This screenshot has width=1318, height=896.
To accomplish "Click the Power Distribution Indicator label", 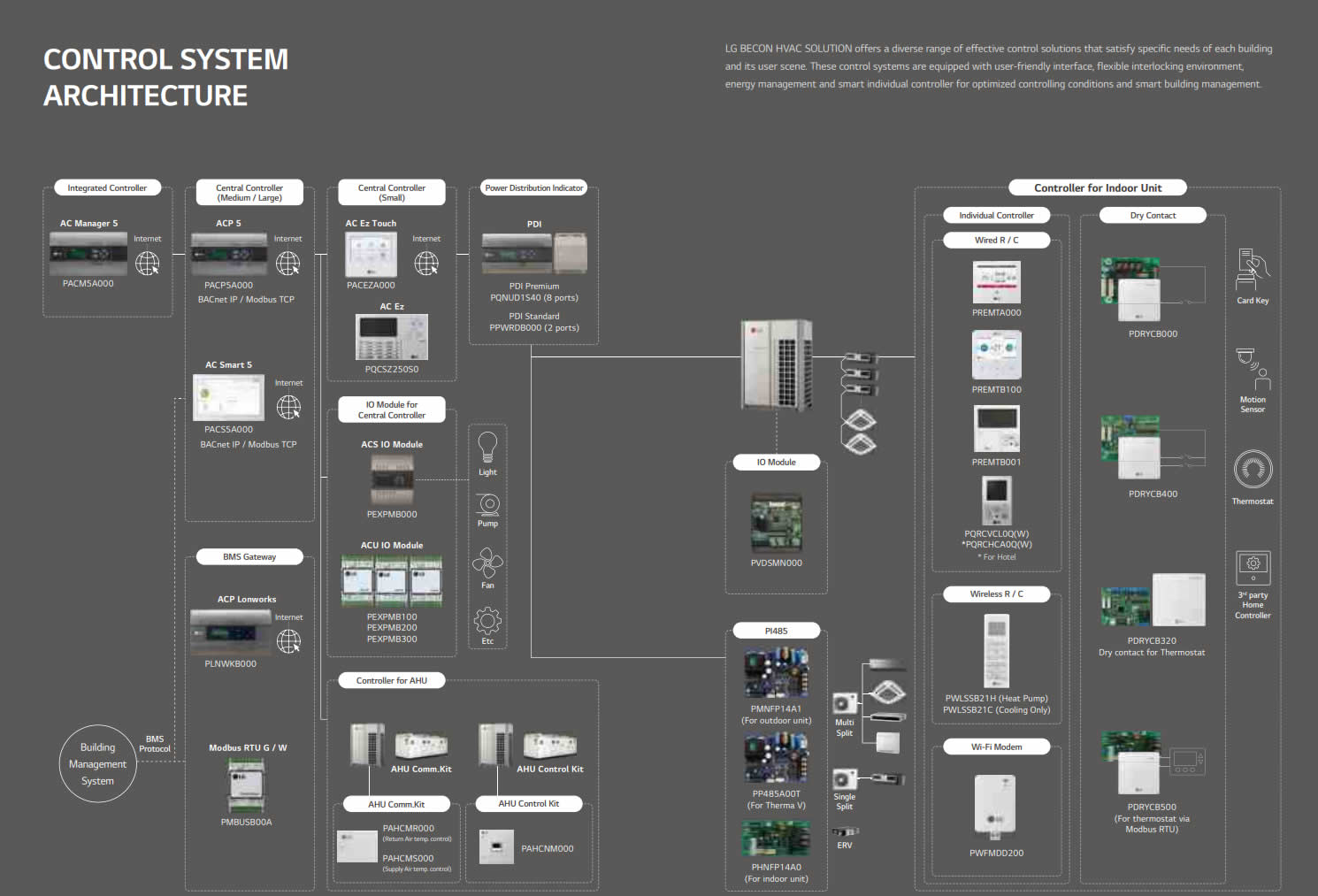I will point(534,188).
